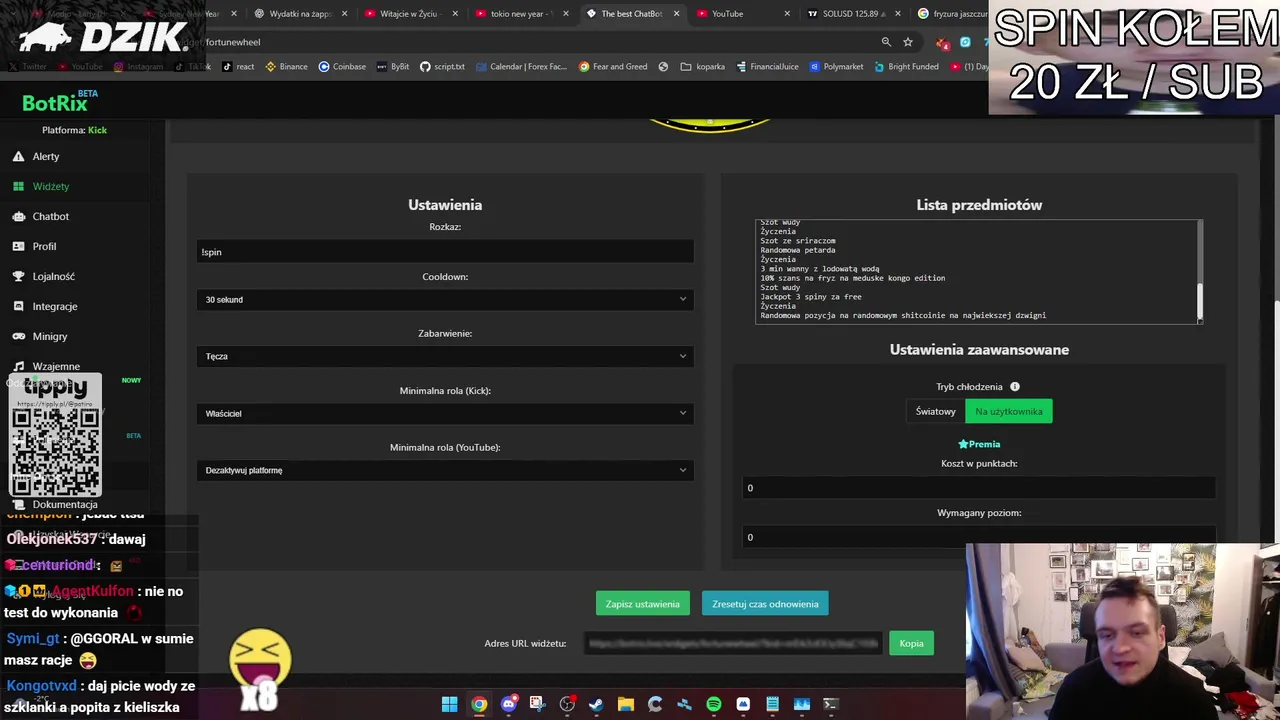Open the Polymarket bookmark

click(836, 66)
